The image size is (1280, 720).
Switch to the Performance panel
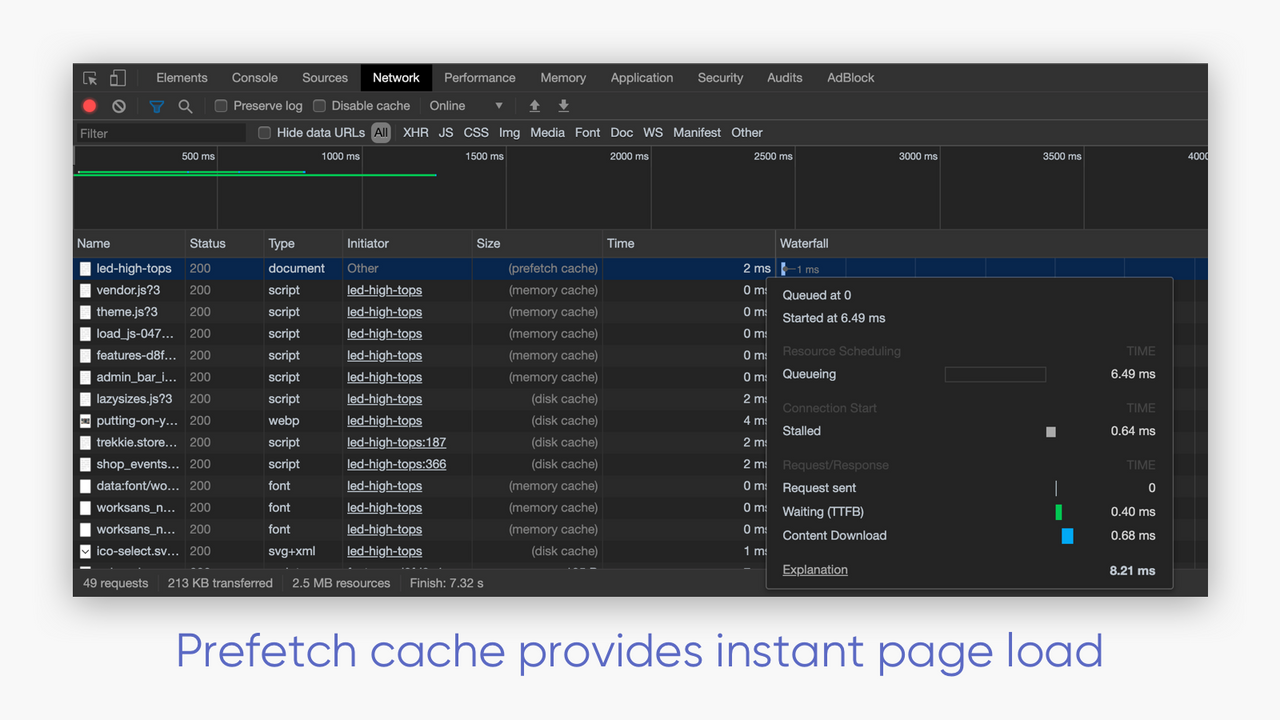pos(479,77)
